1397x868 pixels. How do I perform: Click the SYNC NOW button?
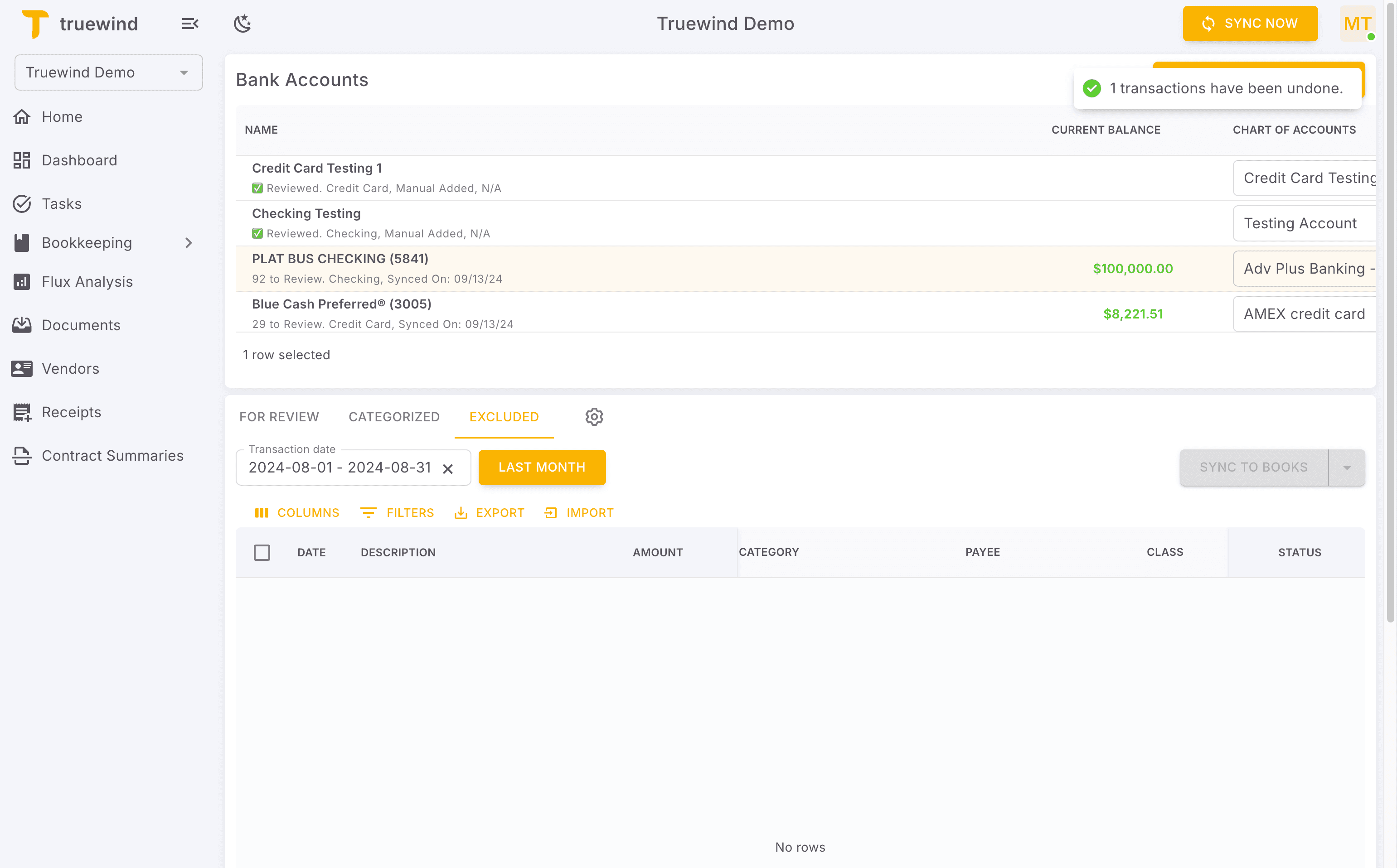coord(1251,24)
